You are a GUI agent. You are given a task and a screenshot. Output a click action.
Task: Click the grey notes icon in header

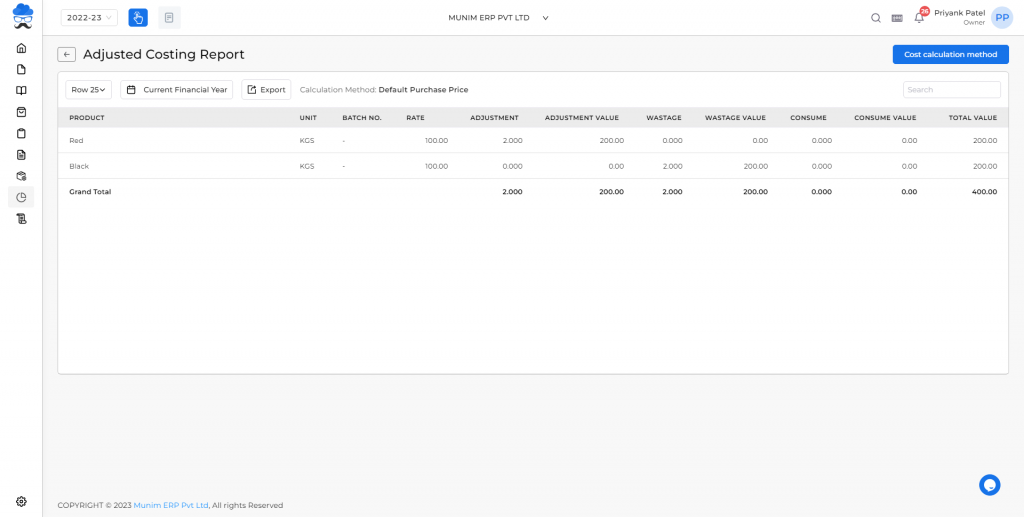tap(169, 18)
